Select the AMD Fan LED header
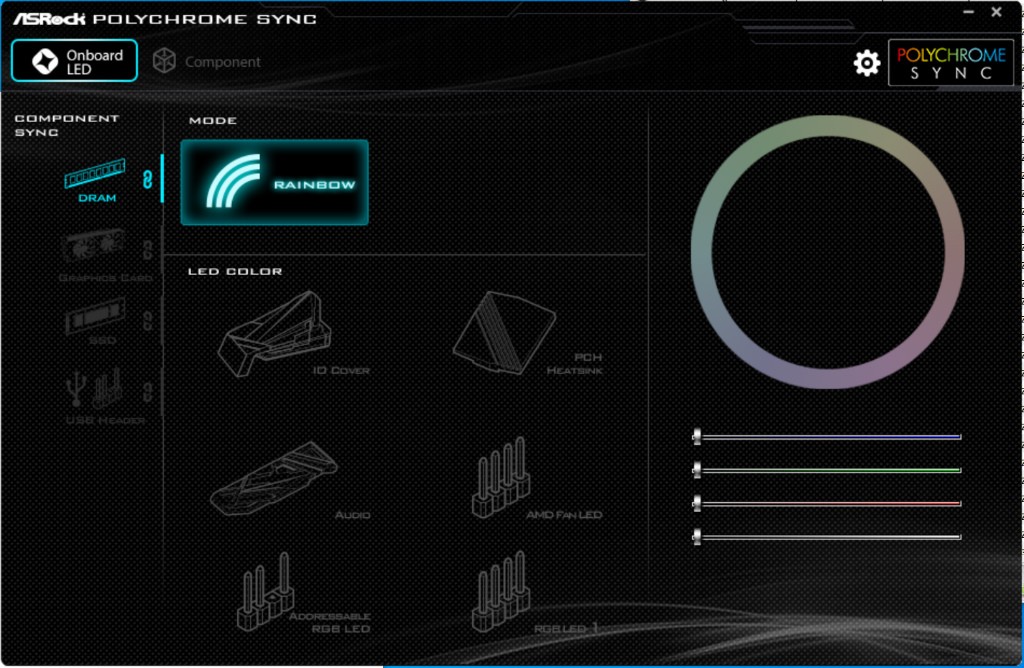Viewport: 1024px width, 668px height. click(x=536, y=479)
